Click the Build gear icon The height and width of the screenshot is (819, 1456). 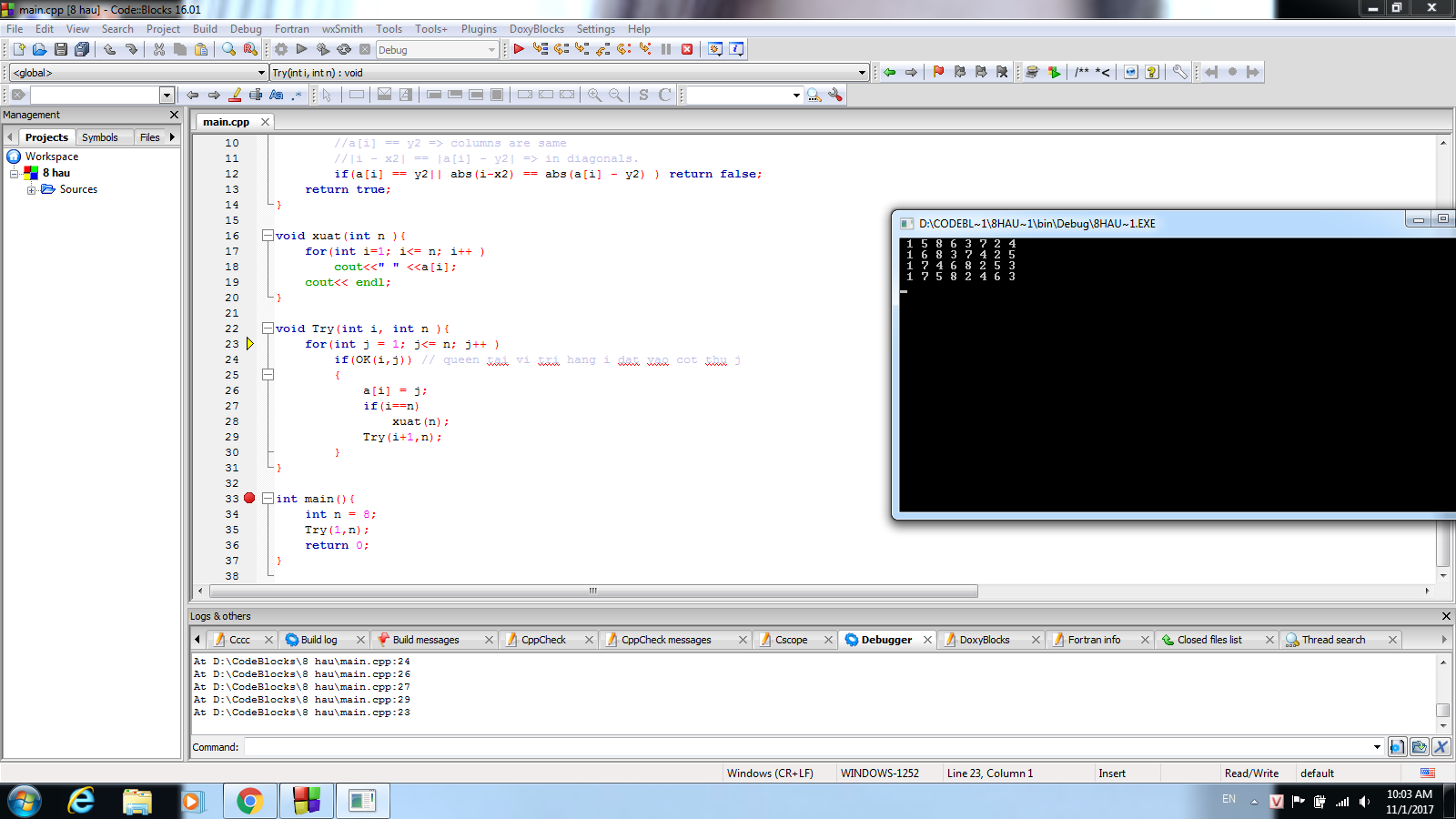coord(281,49)
